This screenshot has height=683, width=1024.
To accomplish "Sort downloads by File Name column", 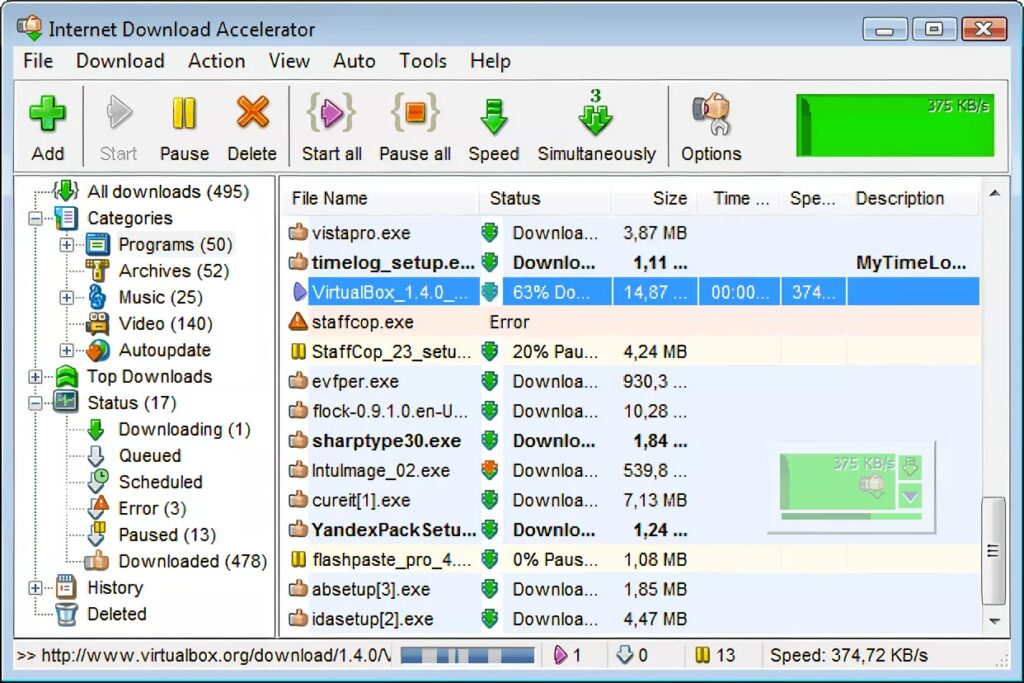I will pos(330,198).
